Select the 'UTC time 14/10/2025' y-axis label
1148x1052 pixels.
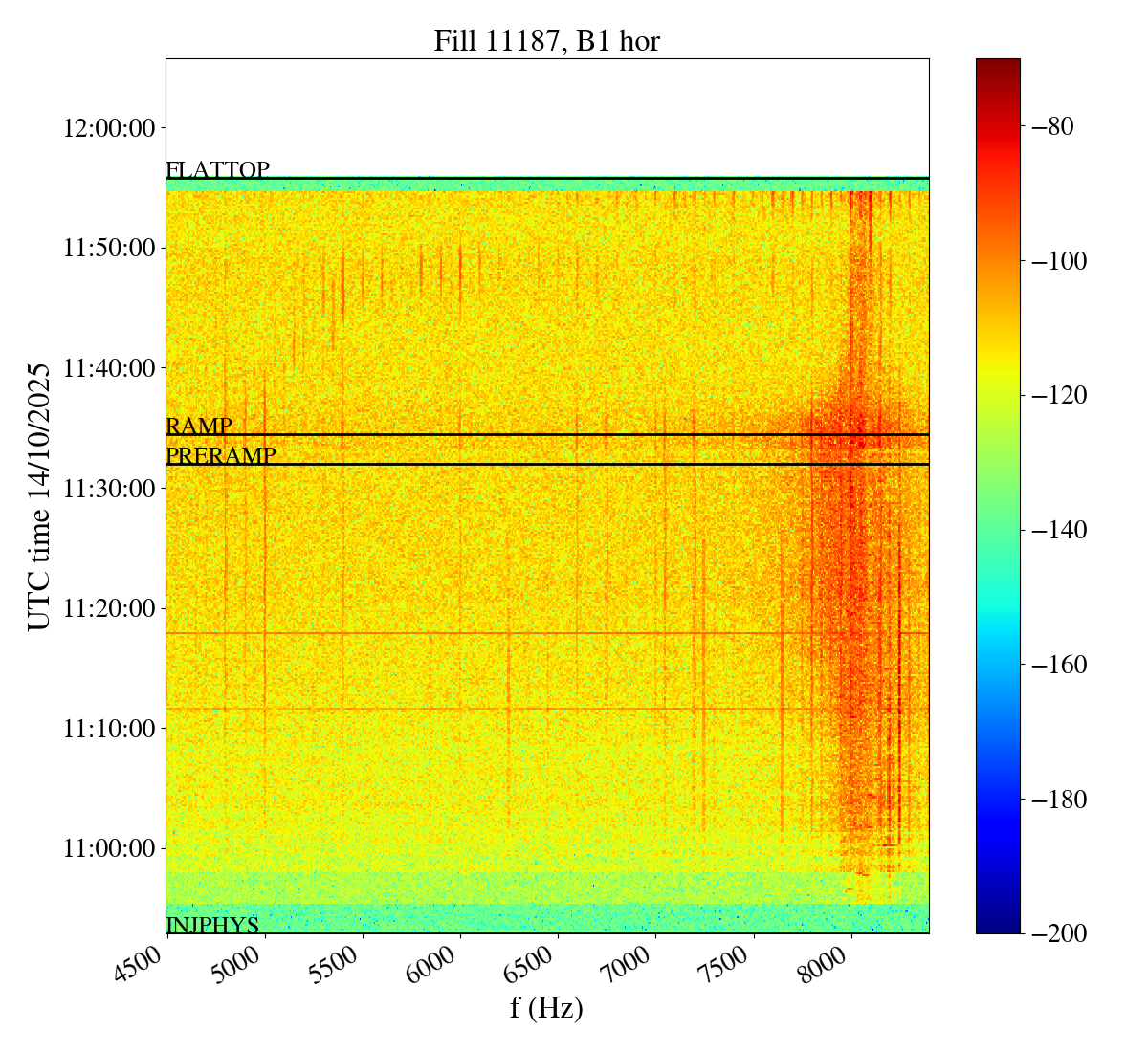tap(39, 496)
